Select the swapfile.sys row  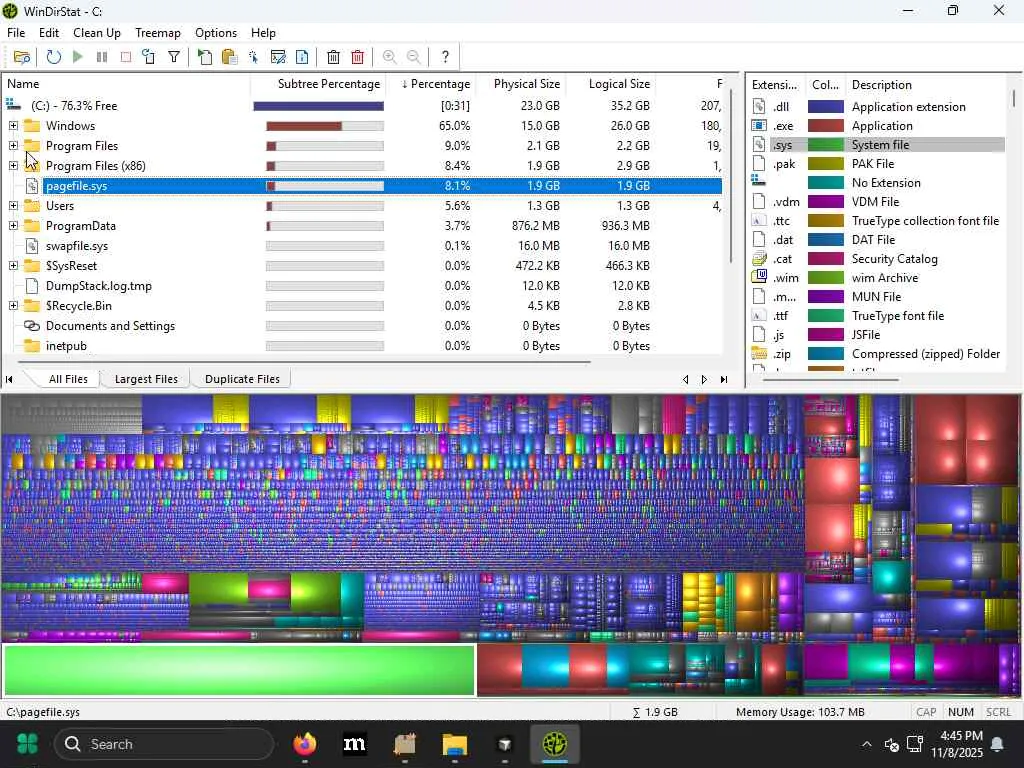coord(362,246)
